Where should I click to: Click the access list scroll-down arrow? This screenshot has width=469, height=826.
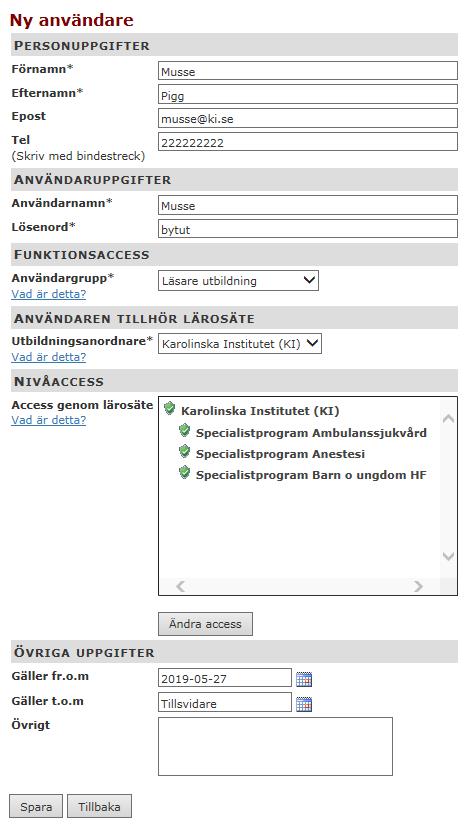point(448,556)
